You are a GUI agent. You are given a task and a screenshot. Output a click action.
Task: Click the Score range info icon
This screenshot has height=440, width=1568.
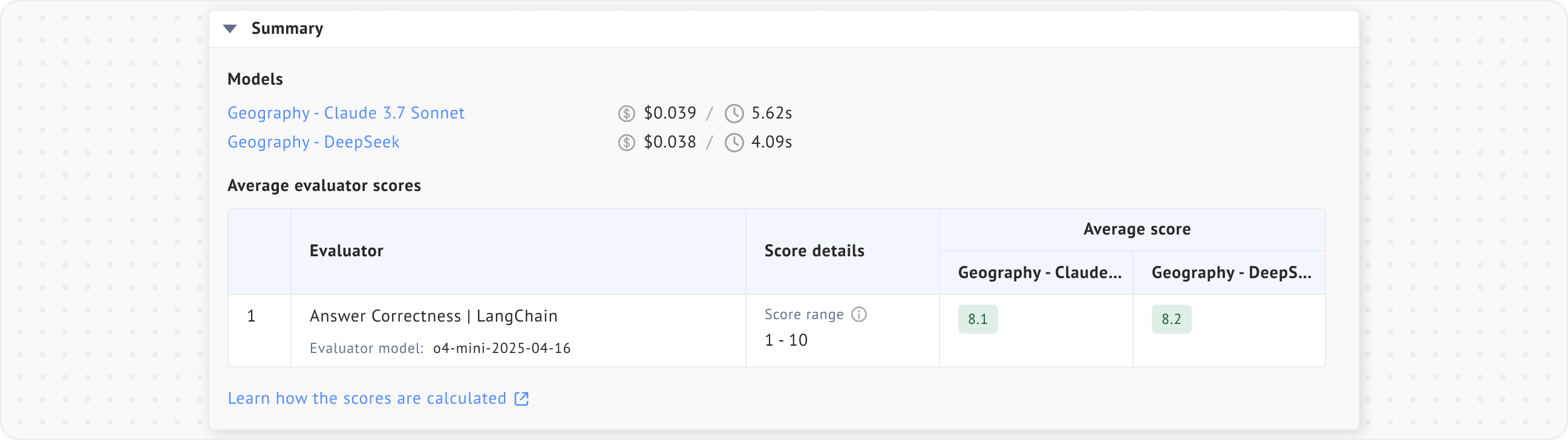(x=859, y=314)
